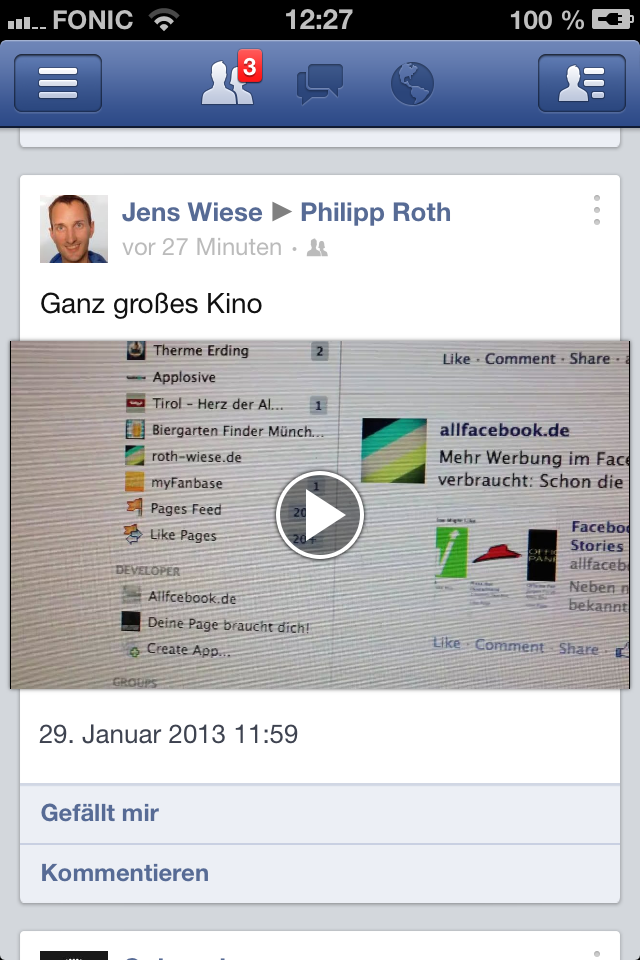Play the video in the post
The height and width of the screenshot is (960, 640).
(x=320, y=515)
